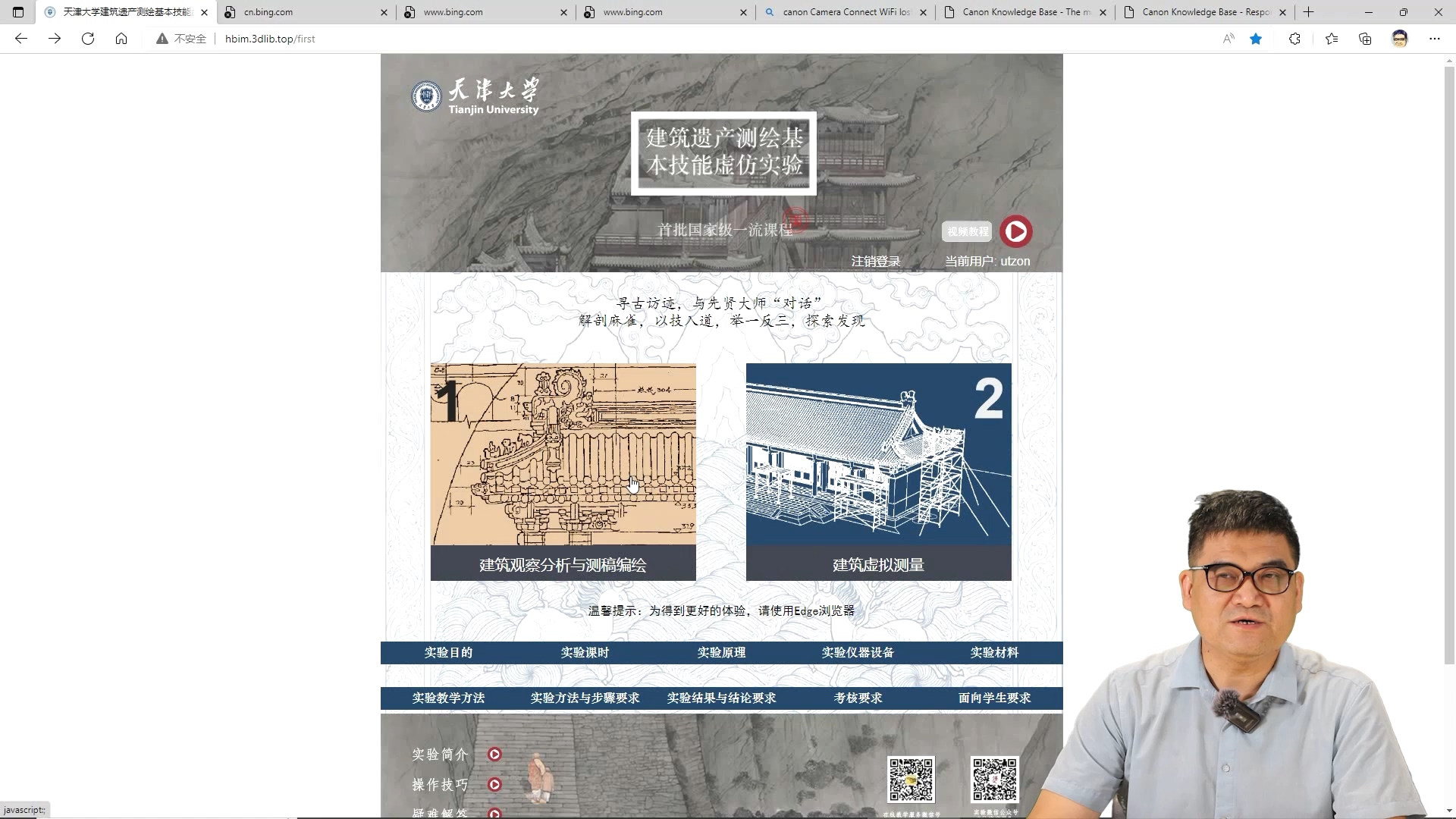Click the read aloud icon

coord(1228,39)
